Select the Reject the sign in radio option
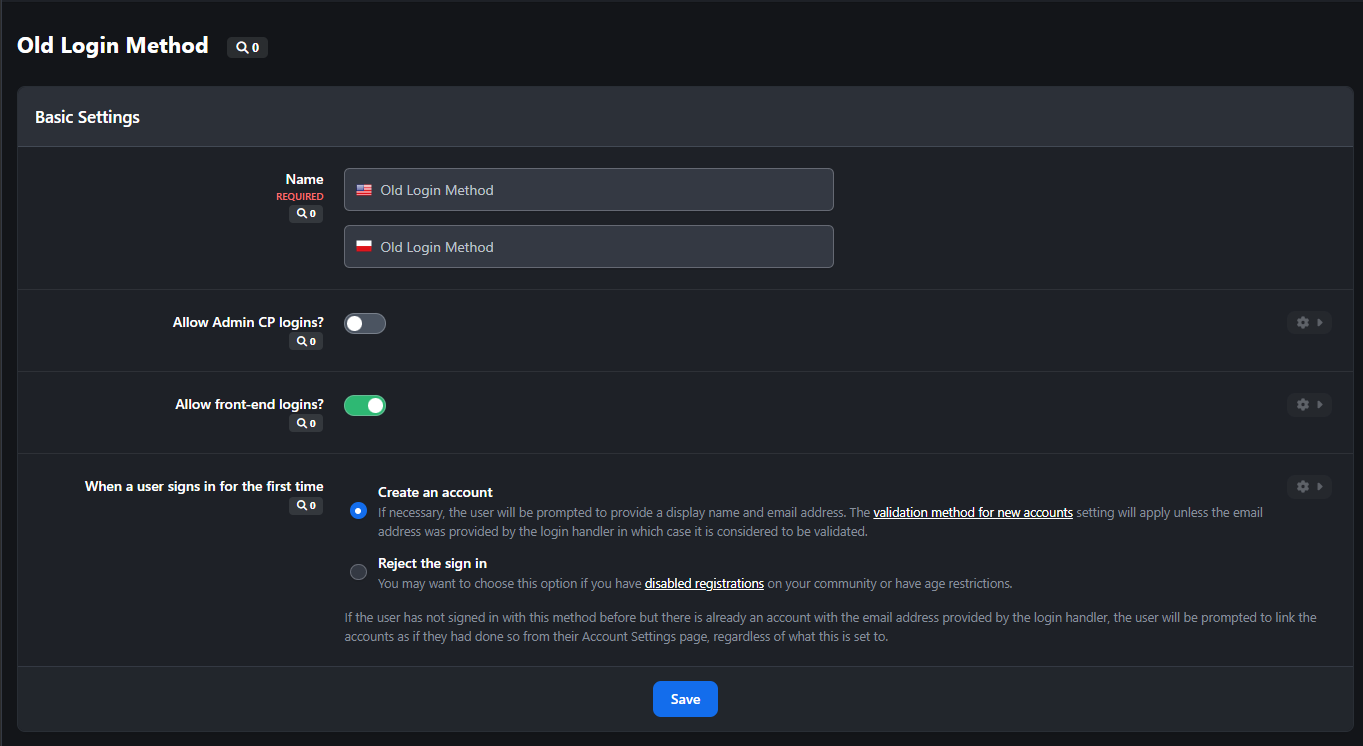The height and width of the screenshot is (746, 1363). coord(358,572)
